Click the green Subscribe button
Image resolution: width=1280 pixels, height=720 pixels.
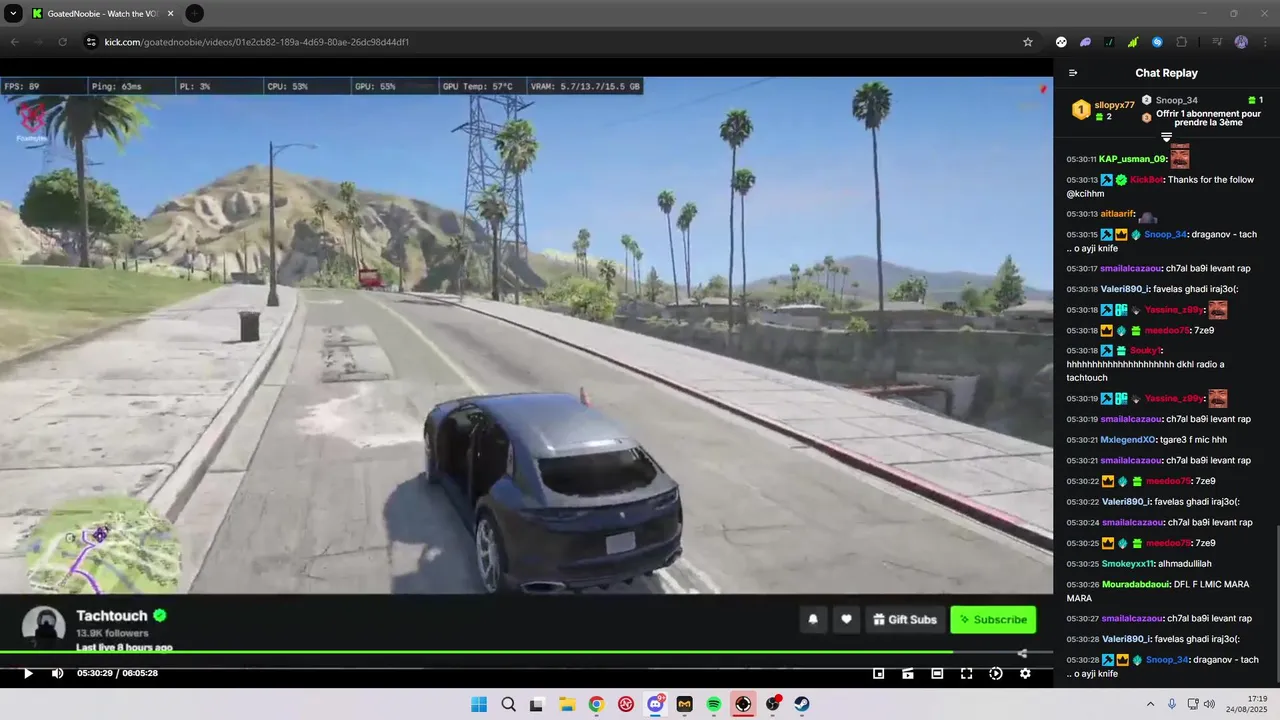pyautogui.click(x=993, y=620)
